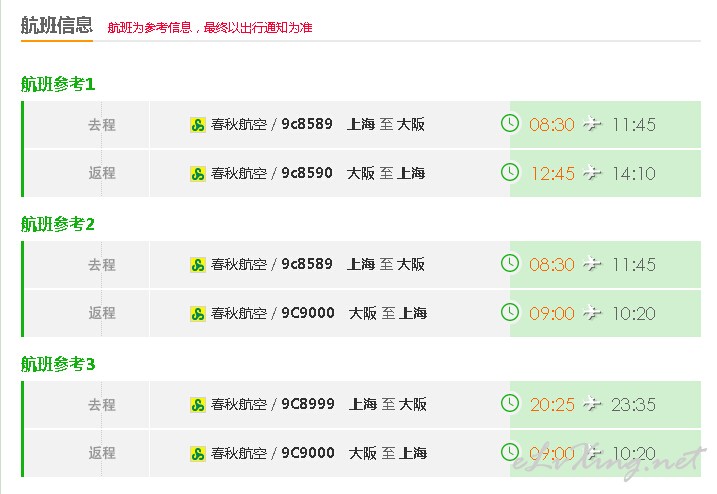Click clock icon next to 12:45 departure

tap(510, 173)
